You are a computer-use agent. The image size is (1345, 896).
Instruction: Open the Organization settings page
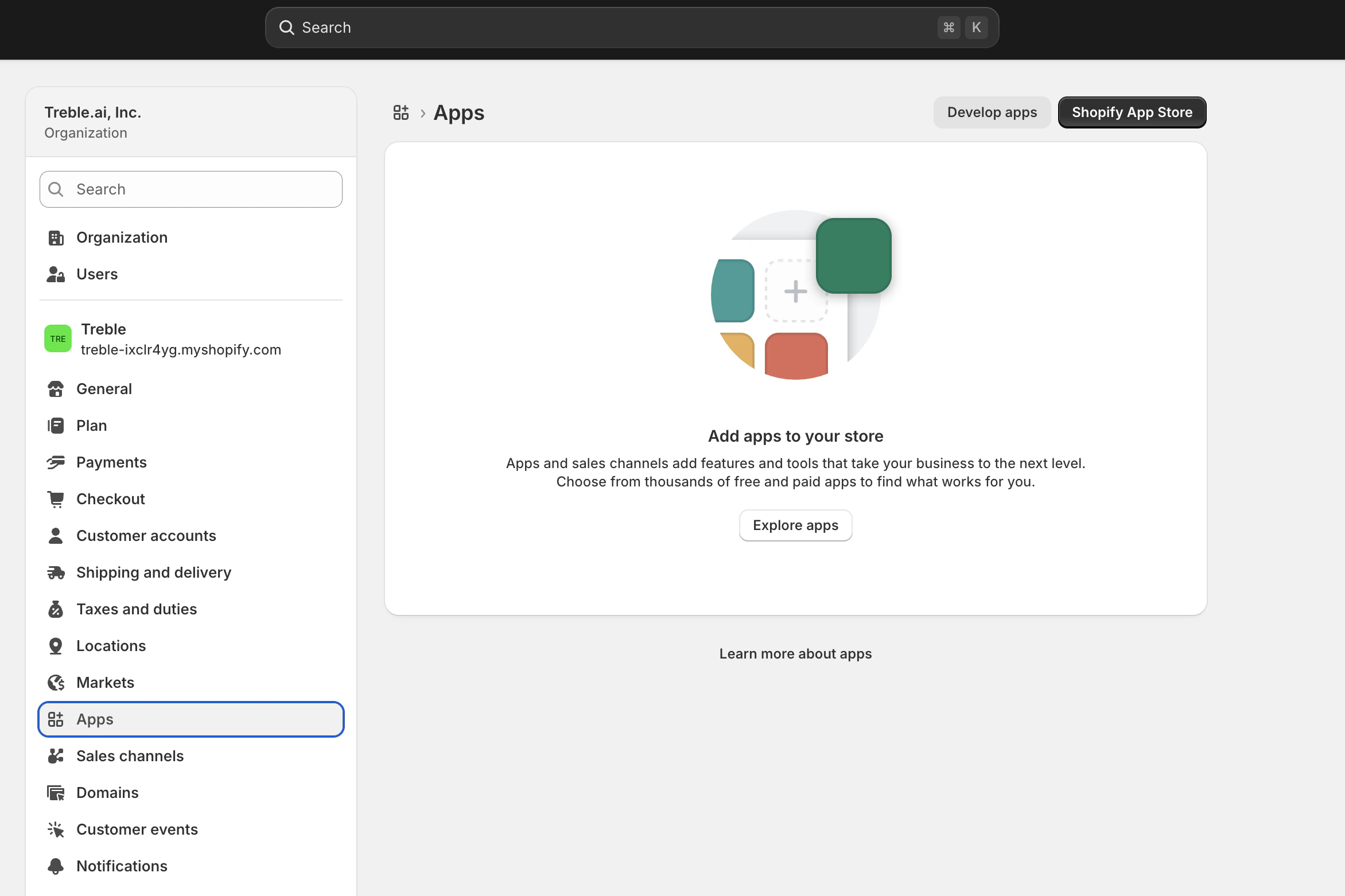coord(191,237)
